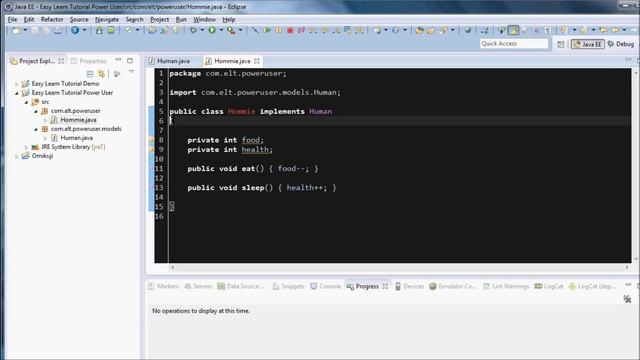Open Project Explorer View Menu triangle
The height and width of the screenshot is (360, 640).
coord(131,73)
